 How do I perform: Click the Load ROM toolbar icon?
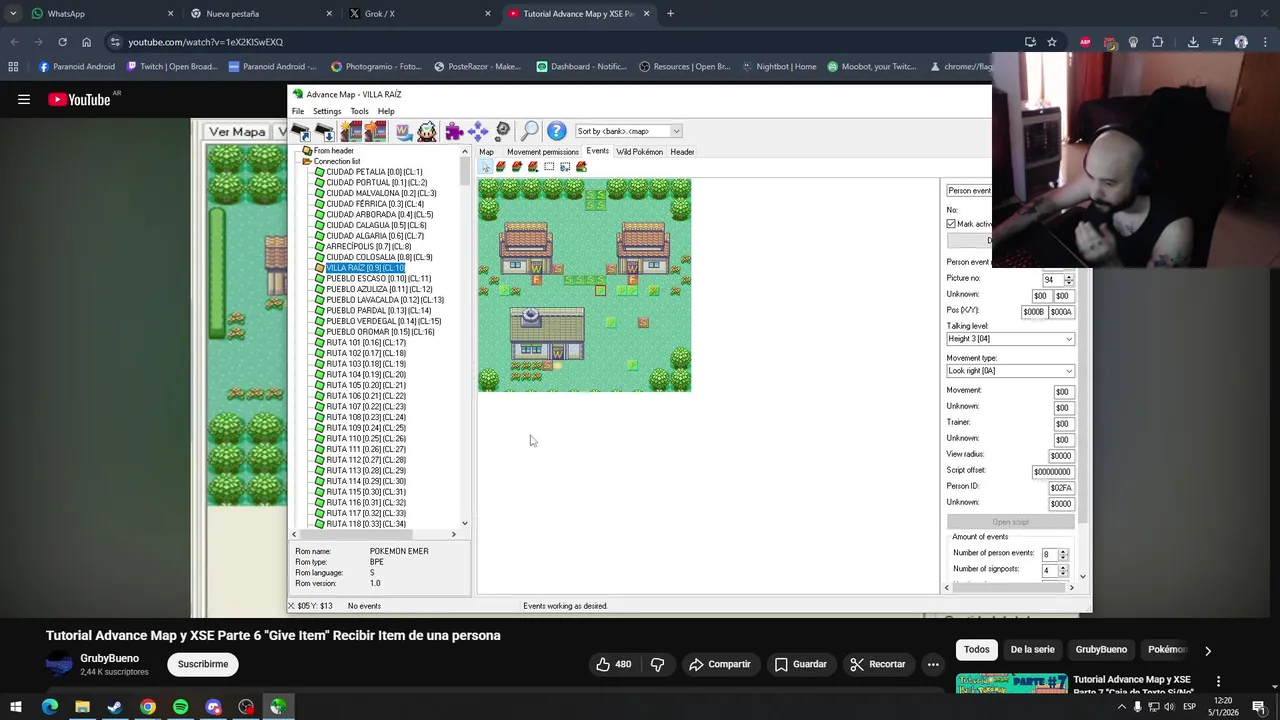click(301, 131)
